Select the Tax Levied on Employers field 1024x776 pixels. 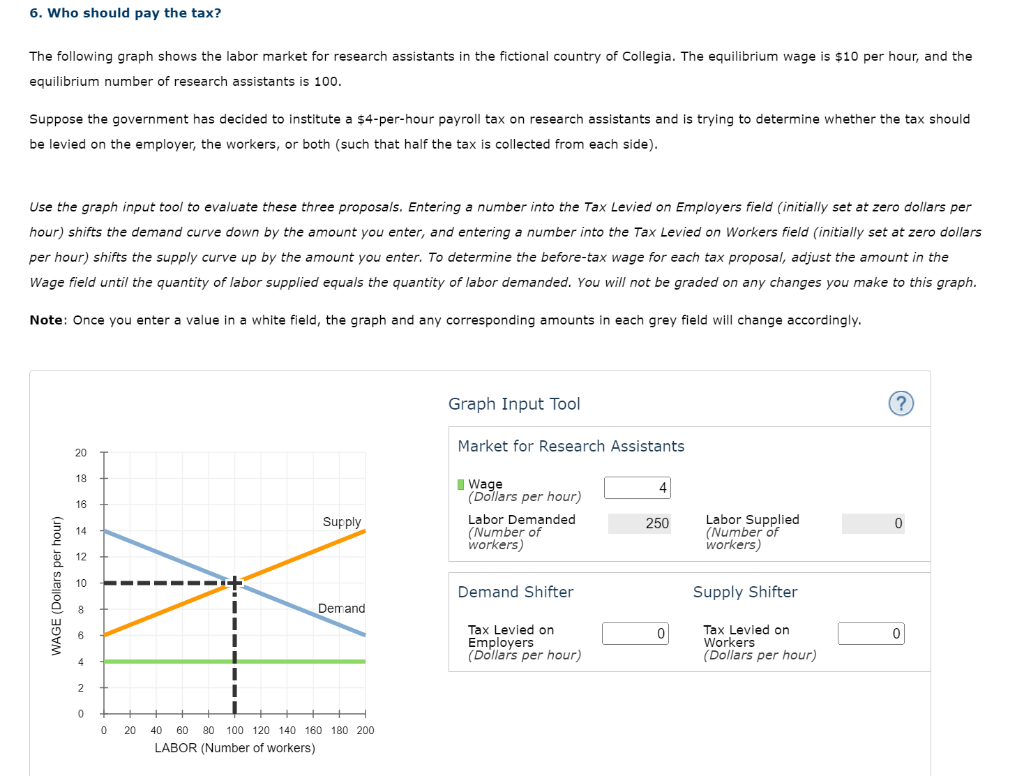pyautogui.click(x=635, y=634)
